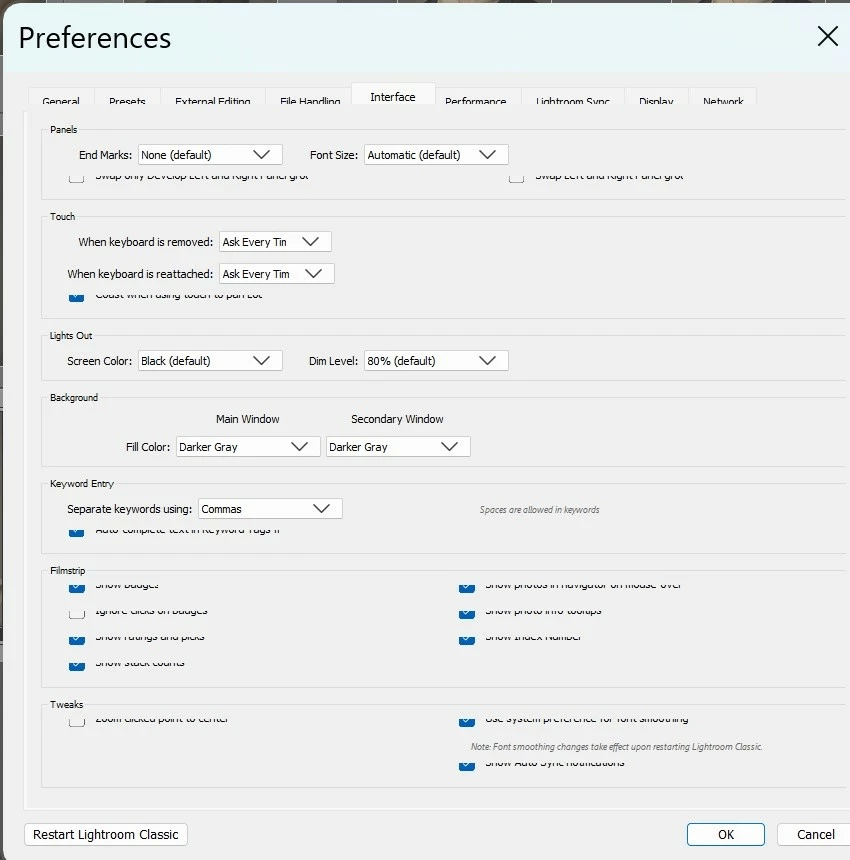Image resolution: width=850 pixels, height=860 pixels.
Task: Enable the 'Zoom clicked point to center' checkbox
Action: pyautogui.click(x=77, y=721)
